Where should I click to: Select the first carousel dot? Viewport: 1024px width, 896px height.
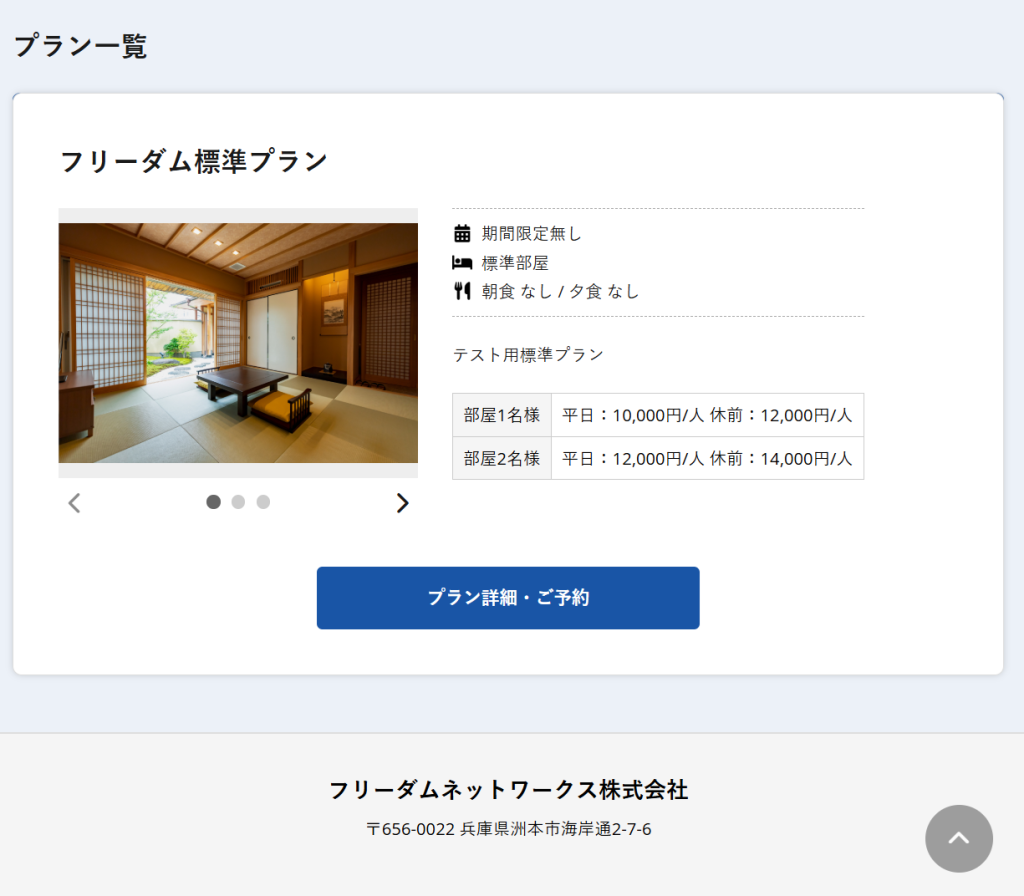click(214, 502)
